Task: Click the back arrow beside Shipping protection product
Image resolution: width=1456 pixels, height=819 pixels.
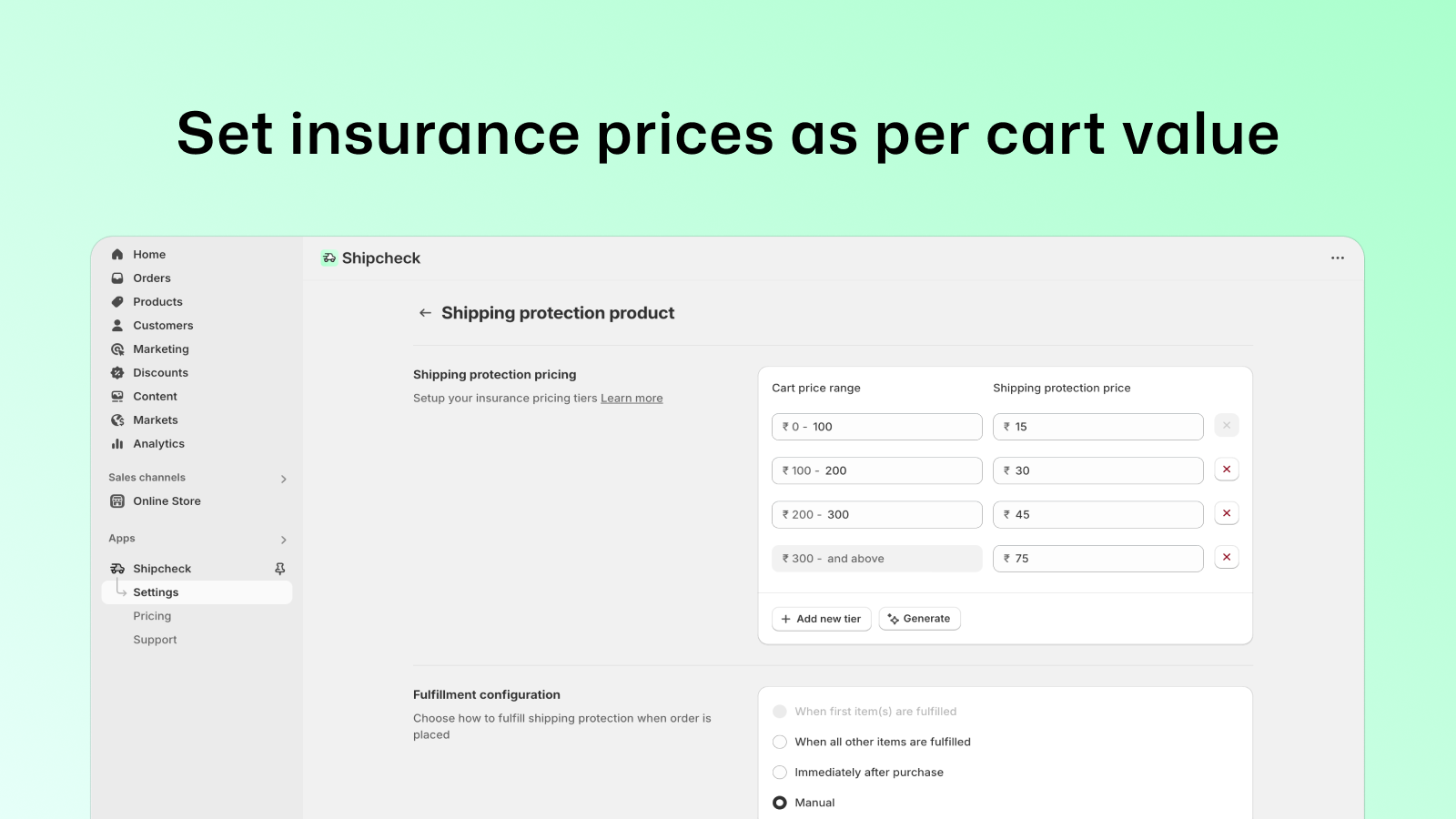Action: (x=425, y=313)
